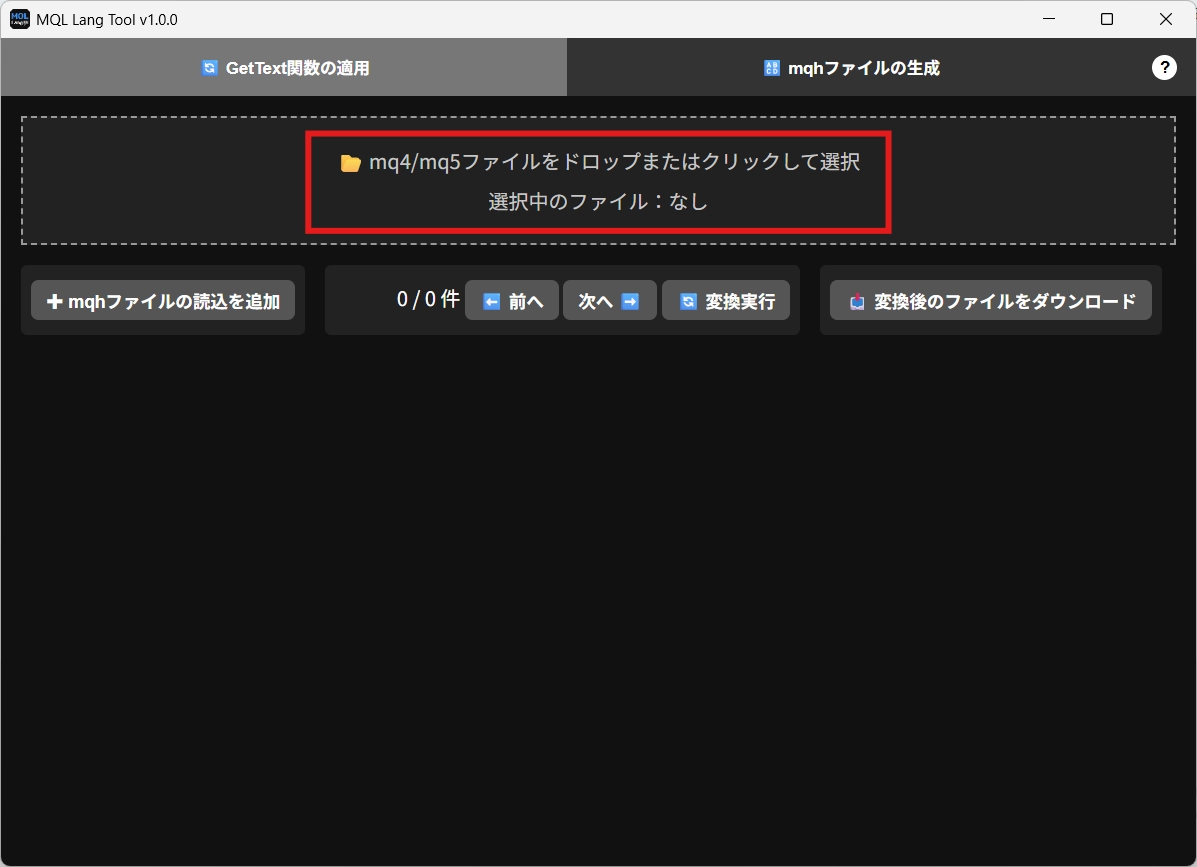Viewport: 1197px width, 867px height.
Task: Minimize the MQL Lang Tool window
Action: pyautogui.click(x=1049, y=19)
